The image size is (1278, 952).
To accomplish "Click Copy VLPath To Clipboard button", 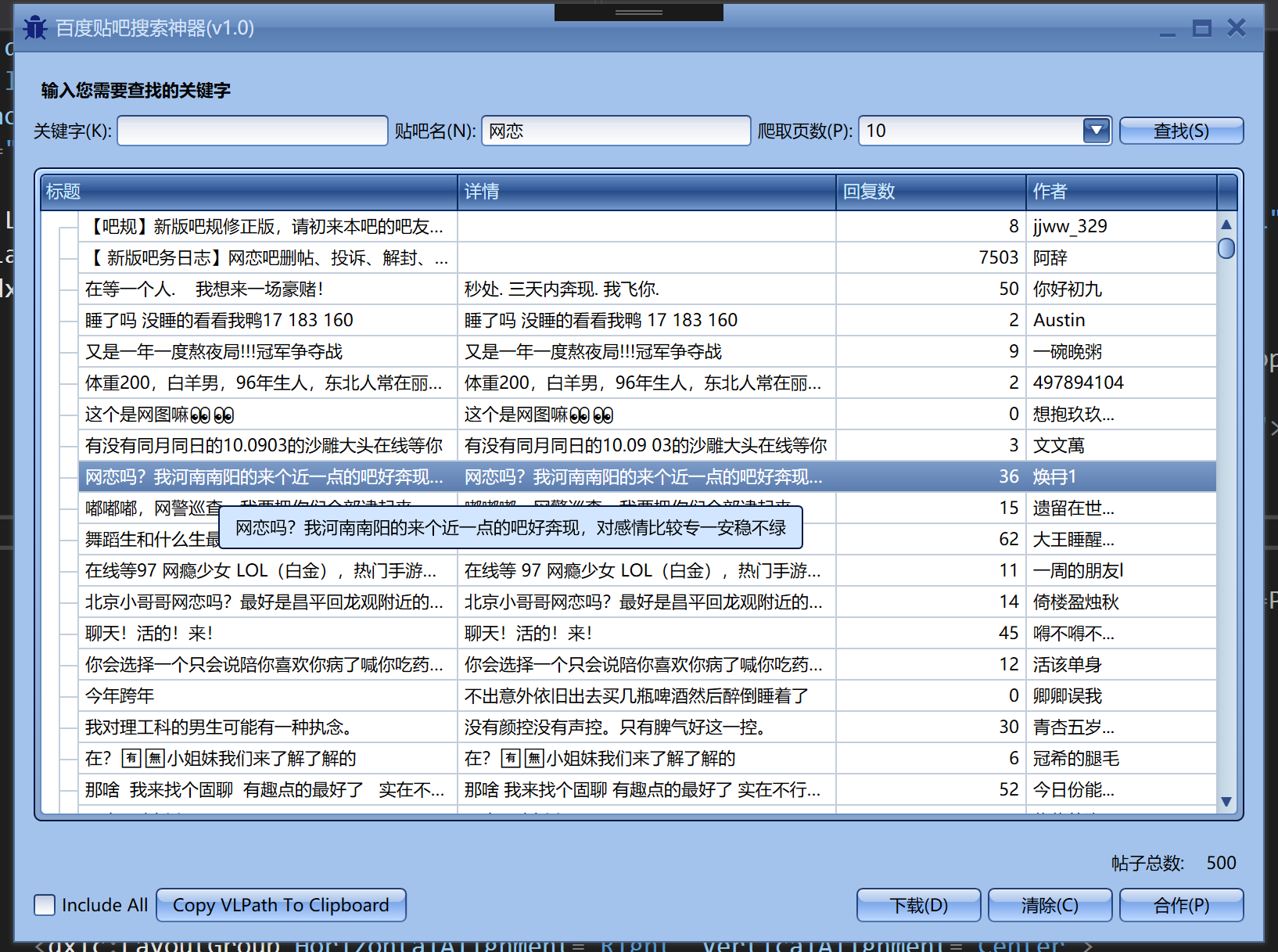I will click(281, 905).
